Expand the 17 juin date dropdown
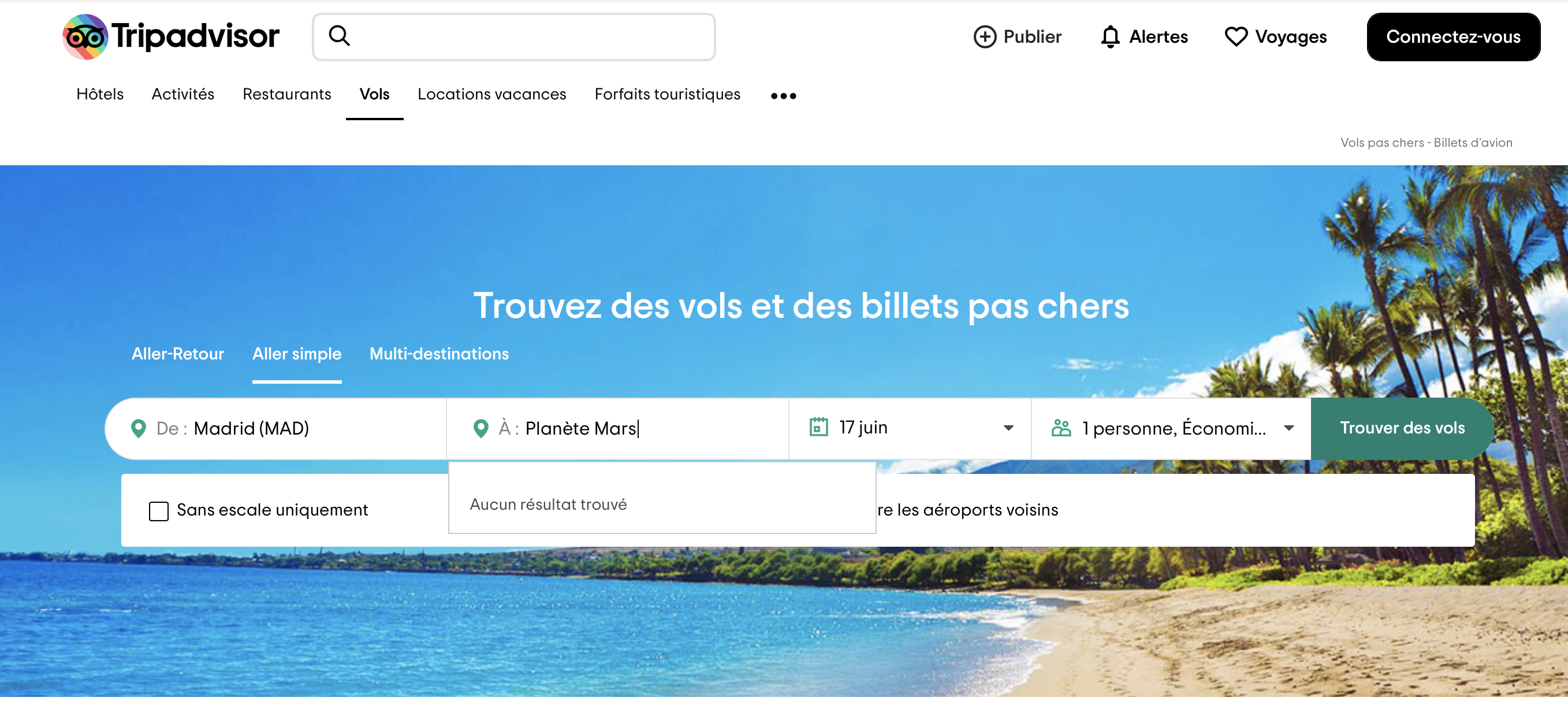Screen dimensions: 1568x712 point(1008,428)
